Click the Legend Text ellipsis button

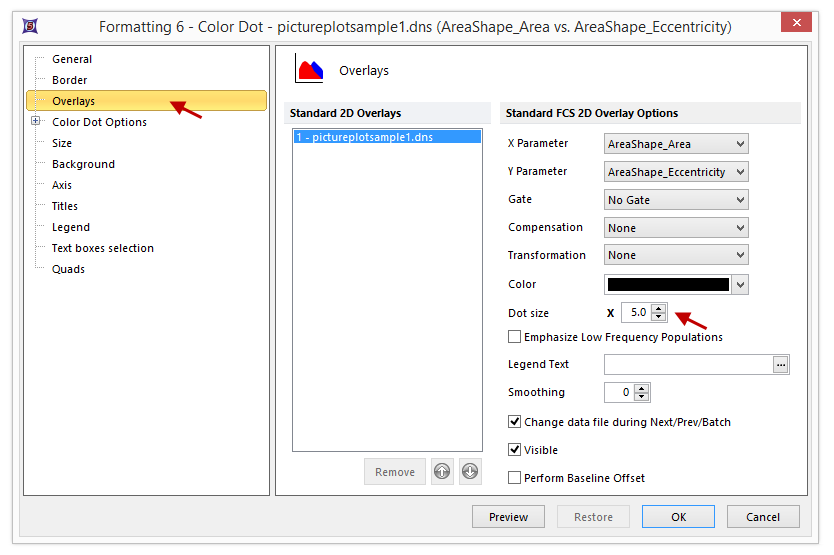pyautogui.click(x=781, y=365)
